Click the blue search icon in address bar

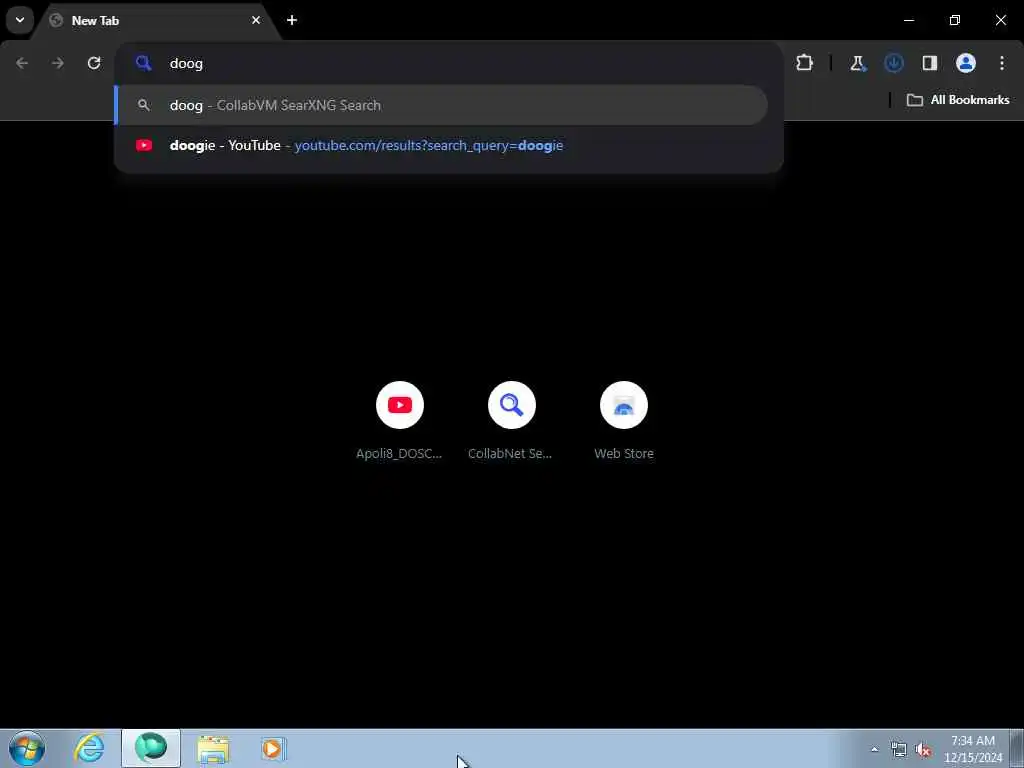pyautogui.click(x=144, y=63)
